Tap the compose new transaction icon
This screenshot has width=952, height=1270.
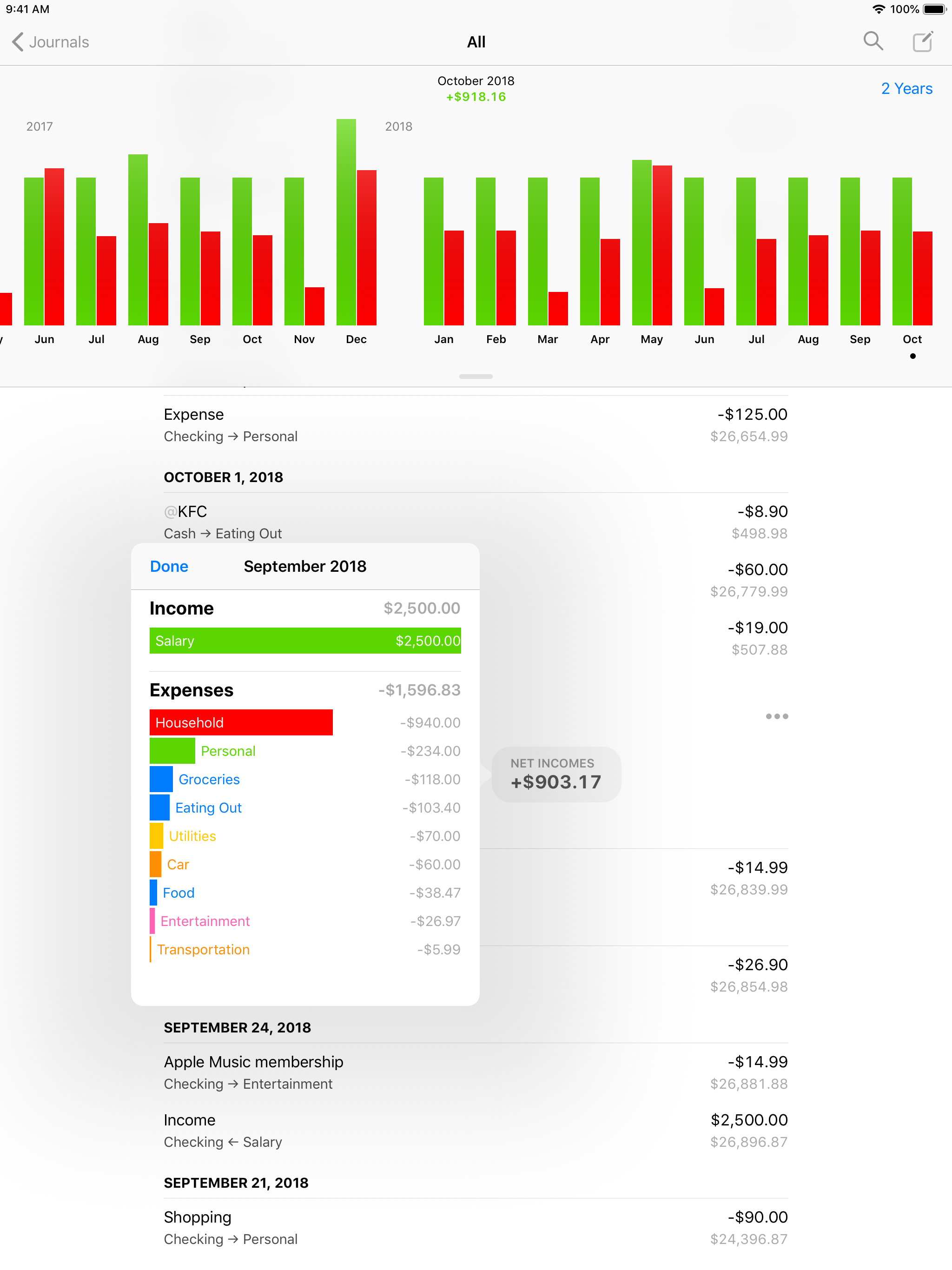click(x=923, y=41)
